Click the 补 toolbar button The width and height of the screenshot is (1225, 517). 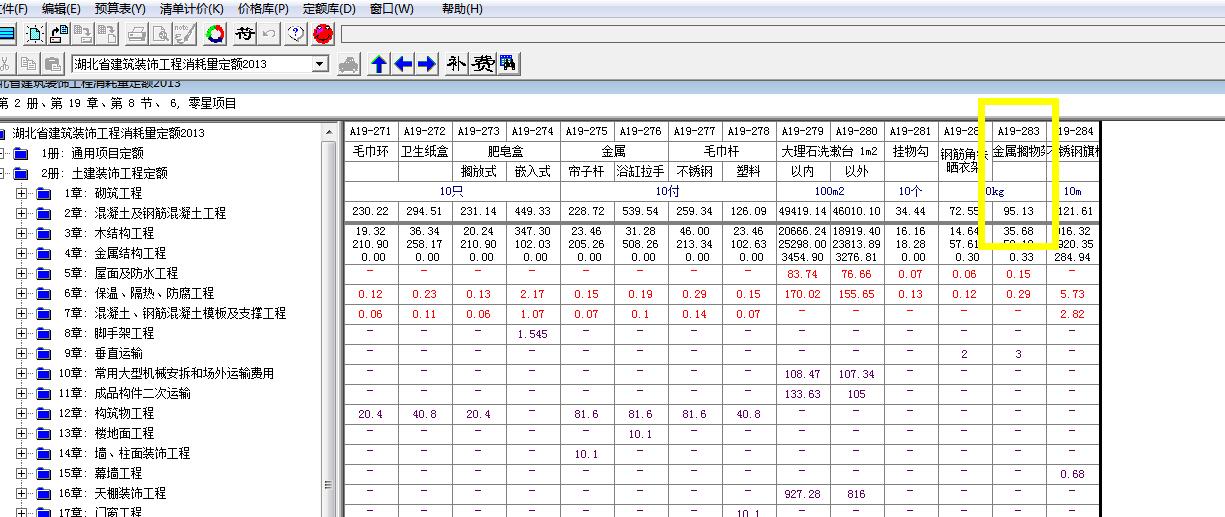pos(457,64)
